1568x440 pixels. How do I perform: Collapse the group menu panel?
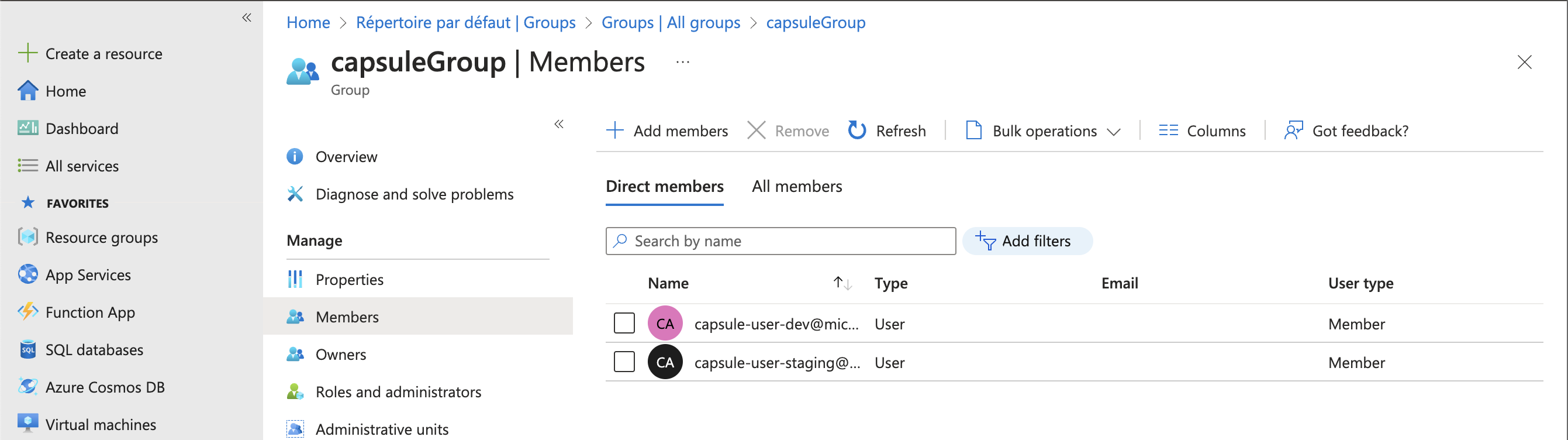[559, 124]
